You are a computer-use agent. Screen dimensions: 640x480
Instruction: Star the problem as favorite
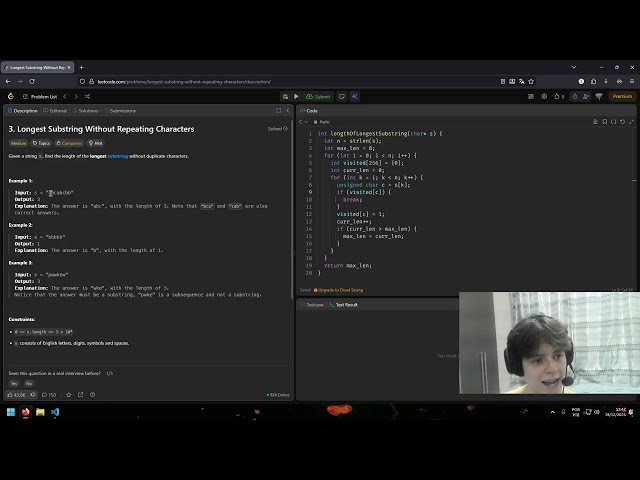point(69,395)
